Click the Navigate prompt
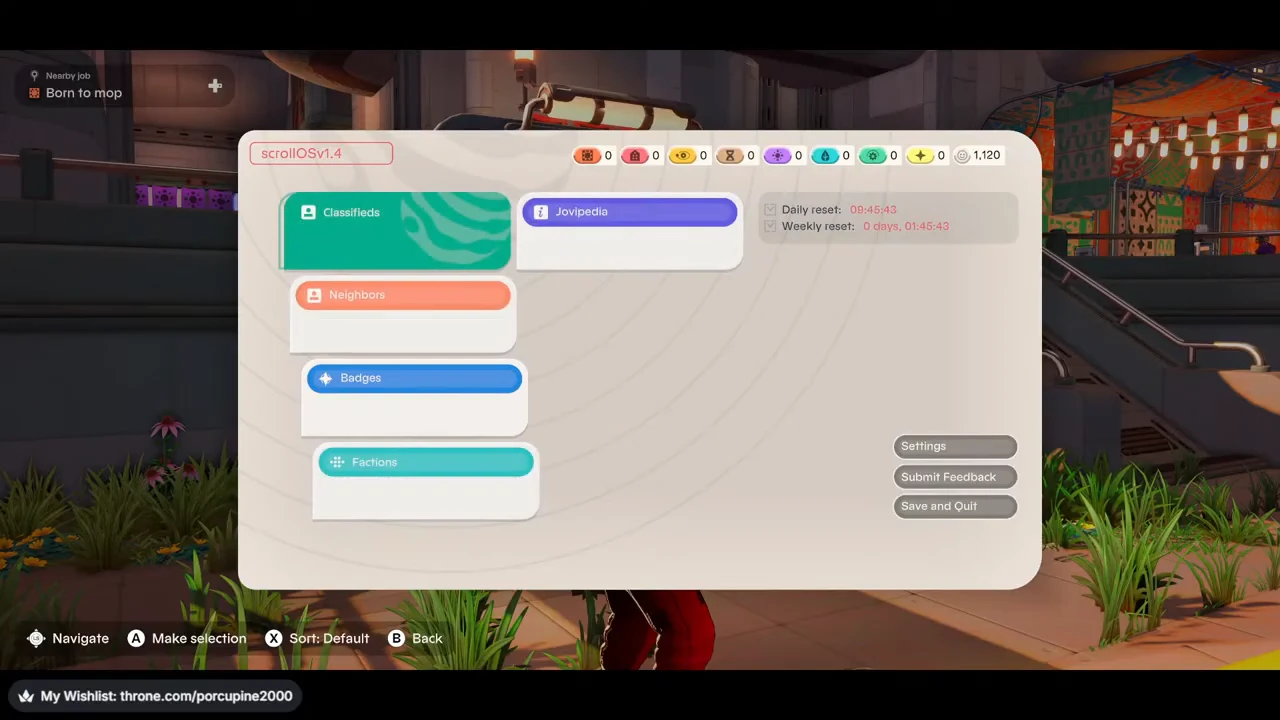This screenshot has width=1280, height=720. coord(68,638)
